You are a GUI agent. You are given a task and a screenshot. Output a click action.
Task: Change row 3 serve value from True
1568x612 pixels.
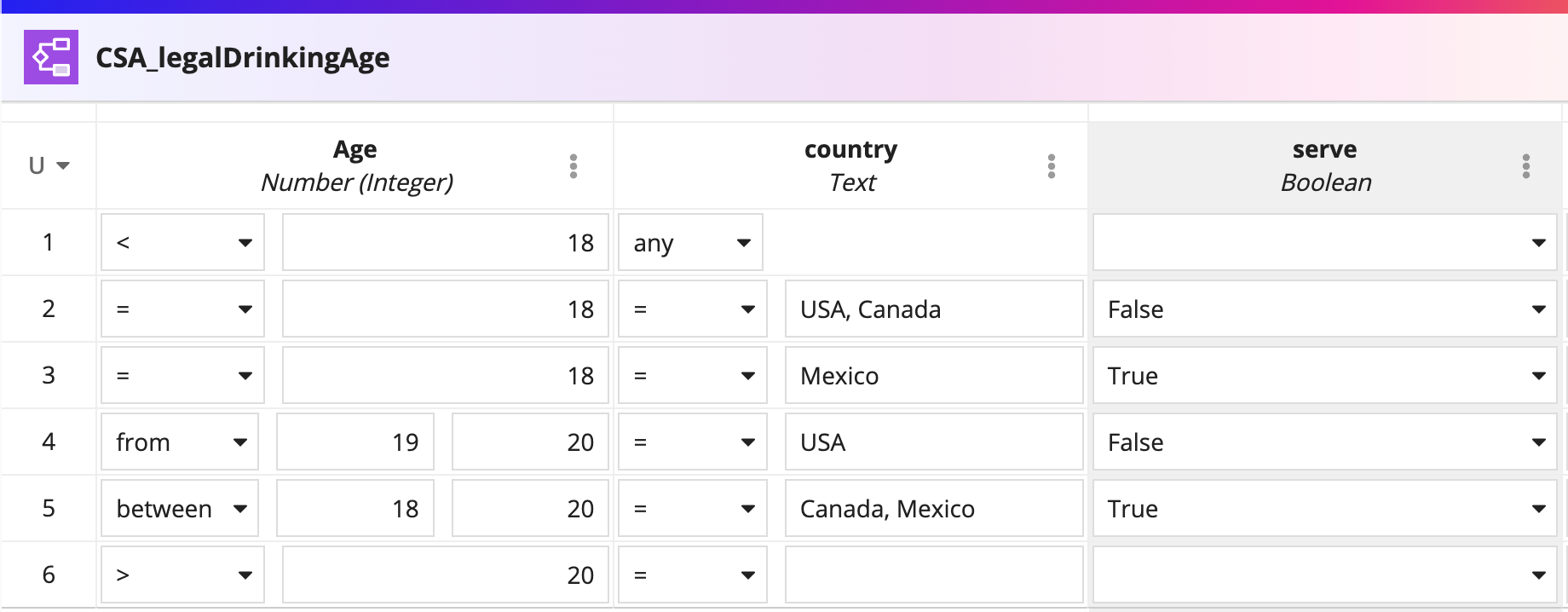click(x=1325, y=376)
